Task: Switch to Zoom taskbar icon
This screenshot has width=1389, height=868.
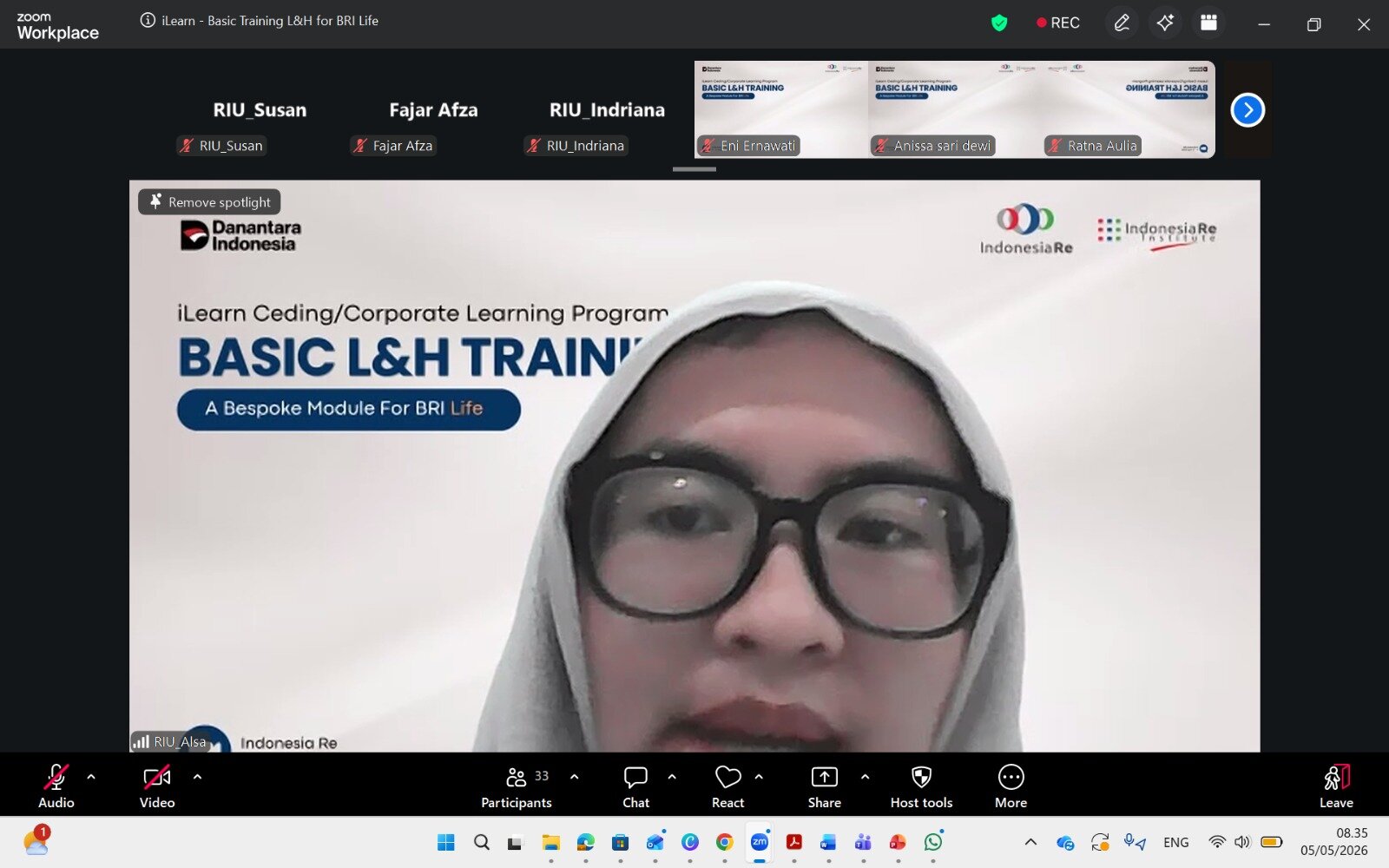Action: (760, 842)
